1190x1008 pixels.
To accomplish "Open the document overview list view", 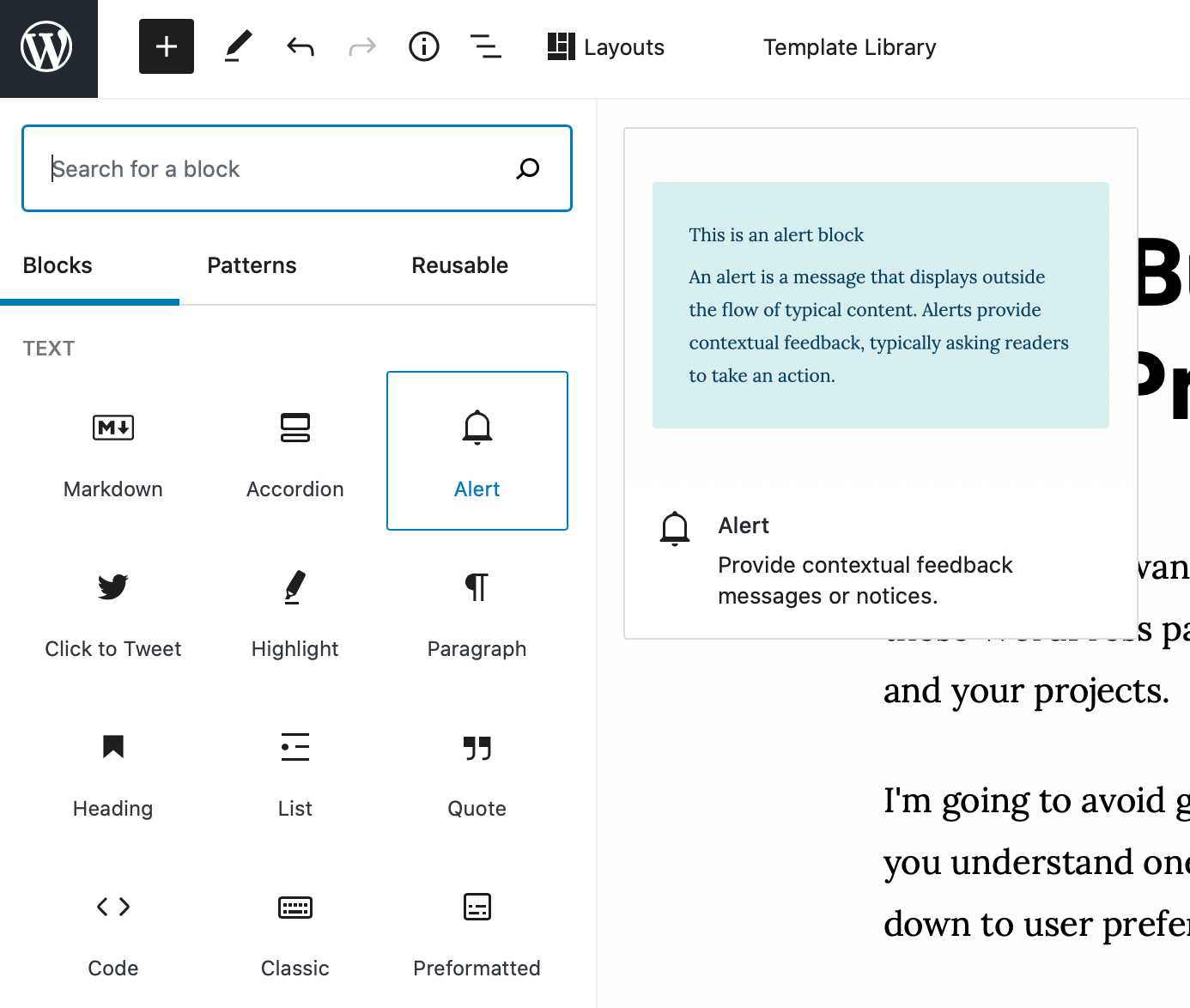I will click(485, 47).
